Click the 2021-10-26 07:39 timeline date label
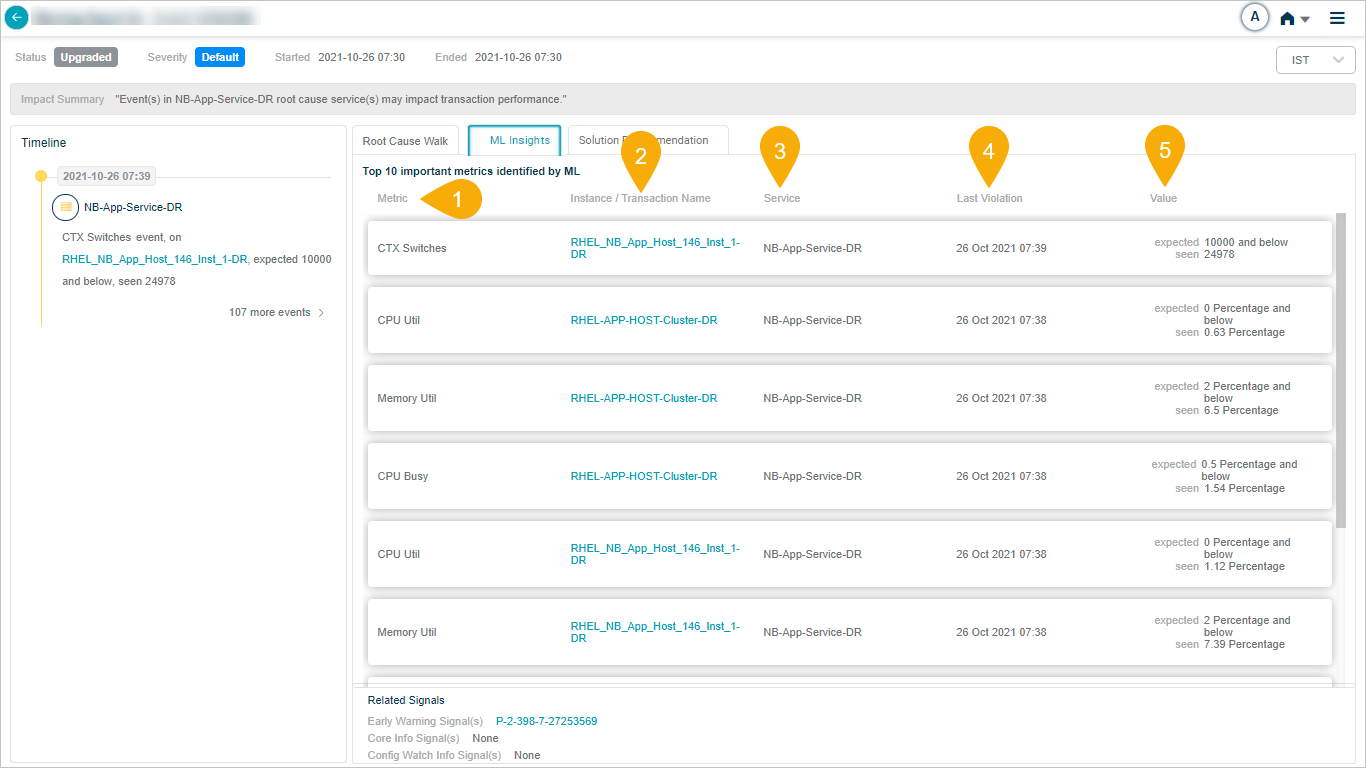Viewport: 1366px width, 768px height. tap(106, 176)
